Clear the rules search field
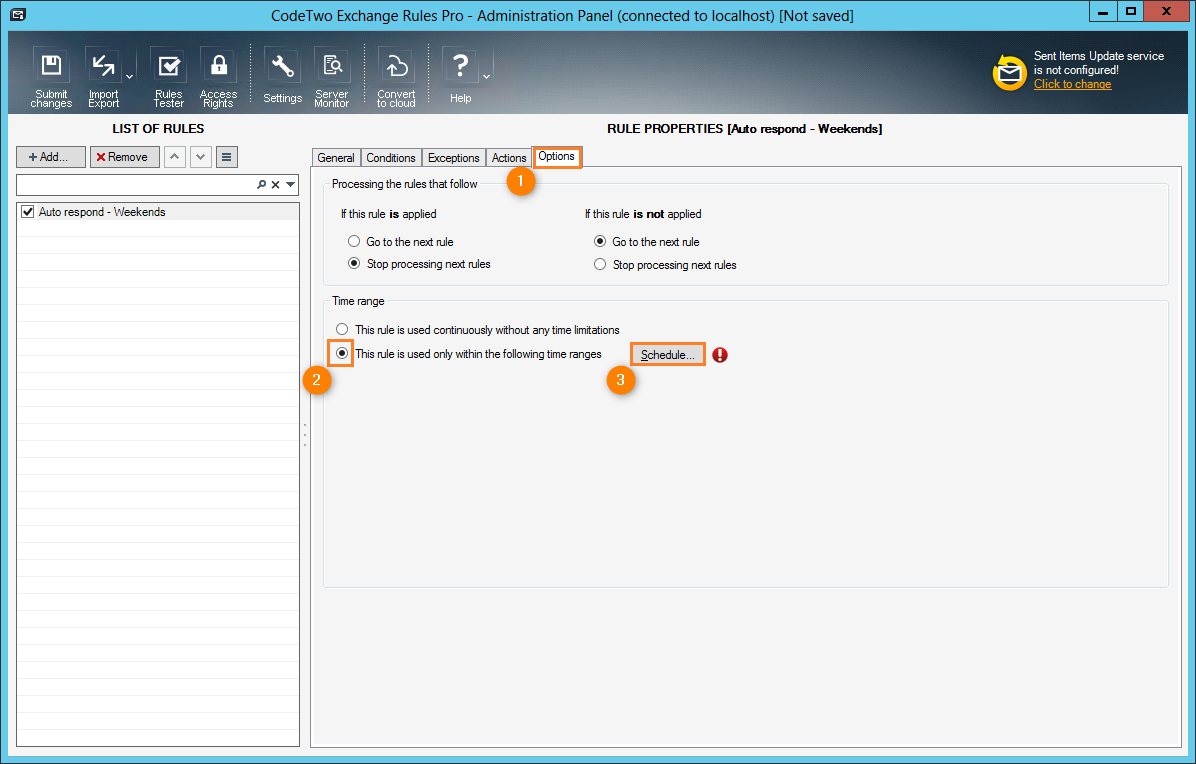The image size is (1196, 764). 276,185
